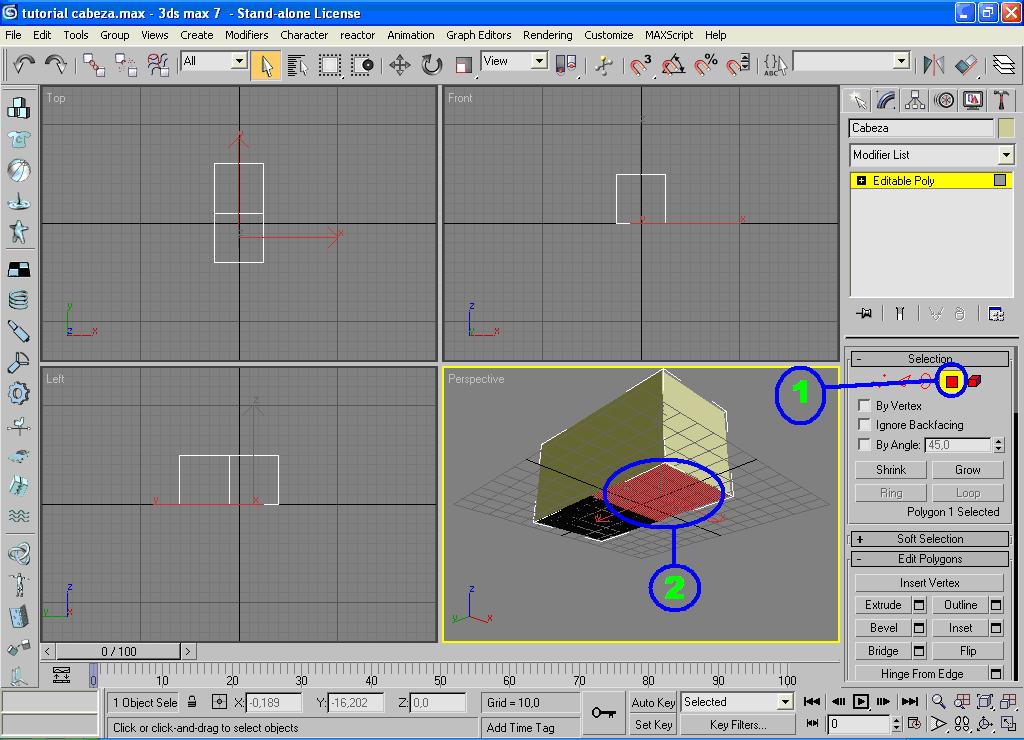Click Configure Modifier Sets icon

996,314
